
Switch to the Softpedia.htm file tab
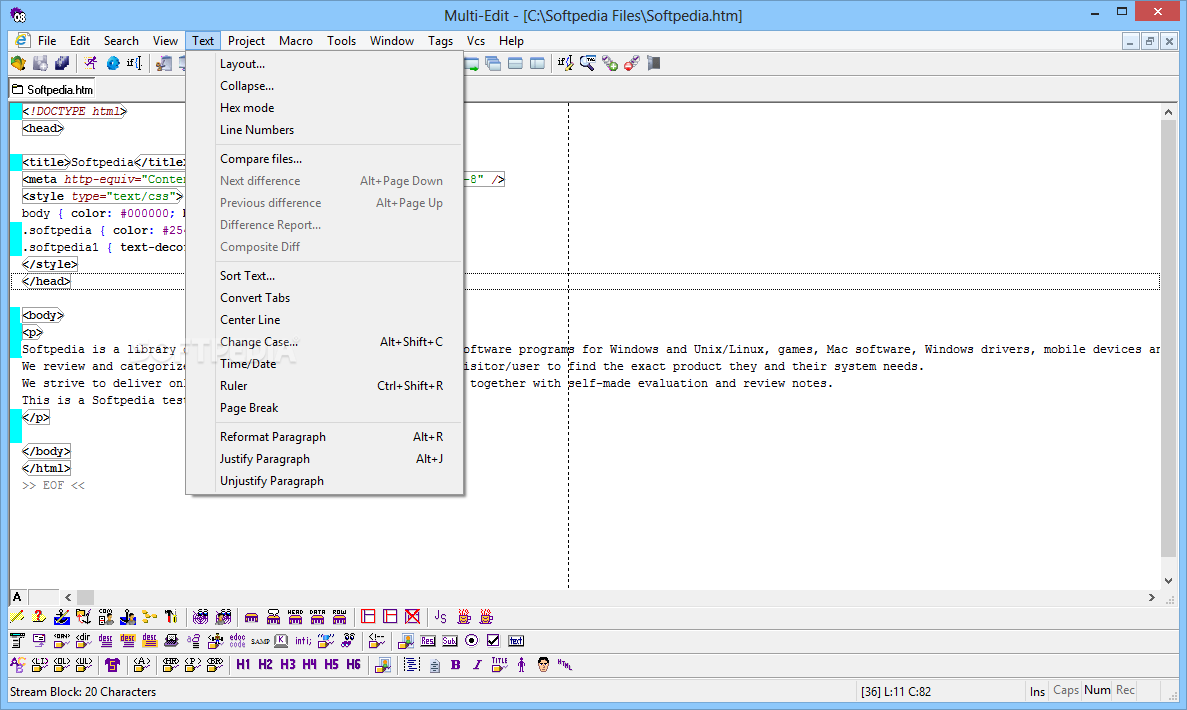(52, 89)
